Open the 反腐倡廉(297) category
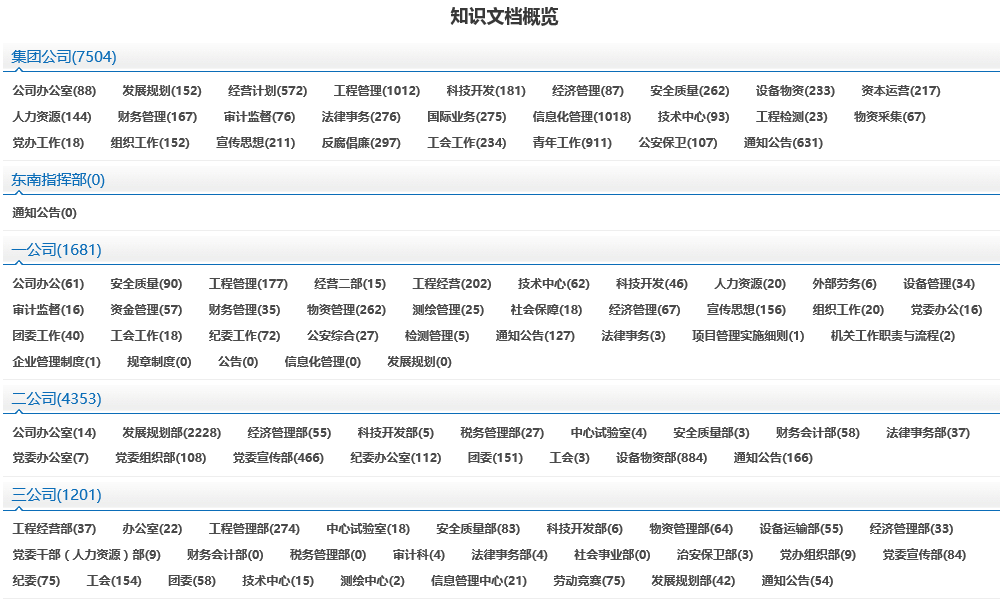This screenshot has height=600, width=1000. [361, 143]
